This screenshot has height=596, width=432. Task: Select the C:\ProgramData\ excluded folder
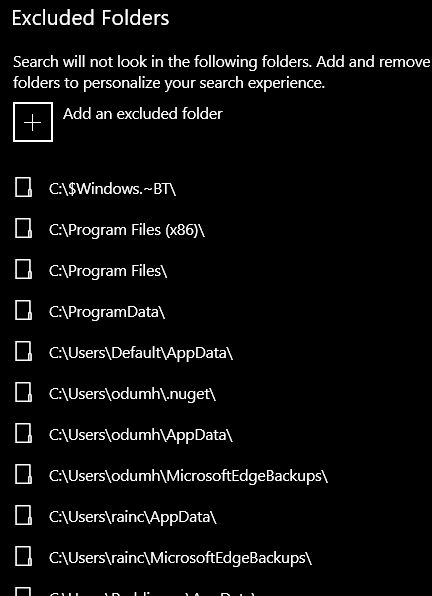point(107,312)
